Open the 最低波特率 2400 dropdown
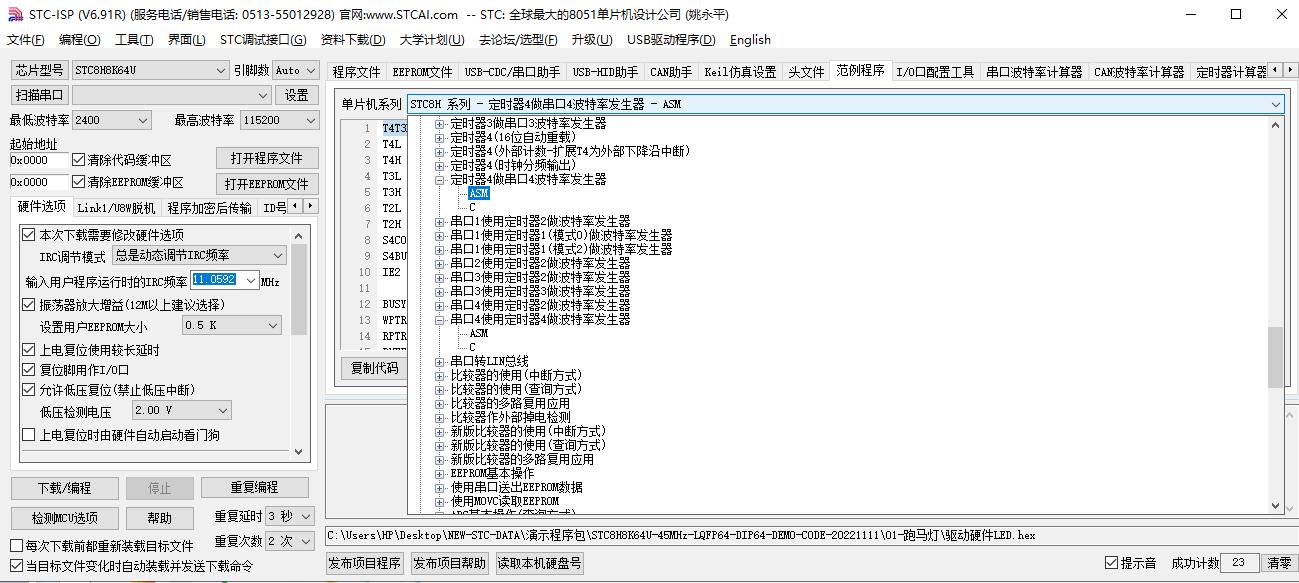1299x583 pixels. pos(112,120)
